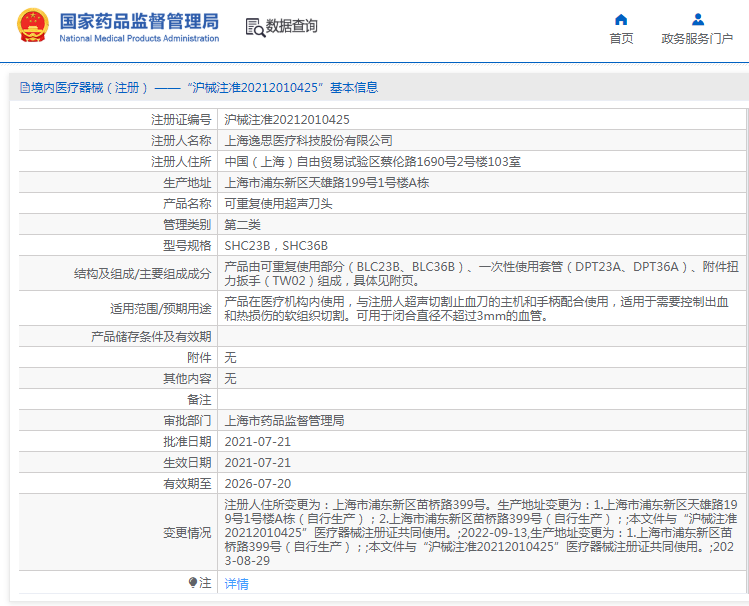This screenshot has width=749, height=606.
Task: Click the 生效日期 row label
Action: pyautogui.click(x=187, y=462)
